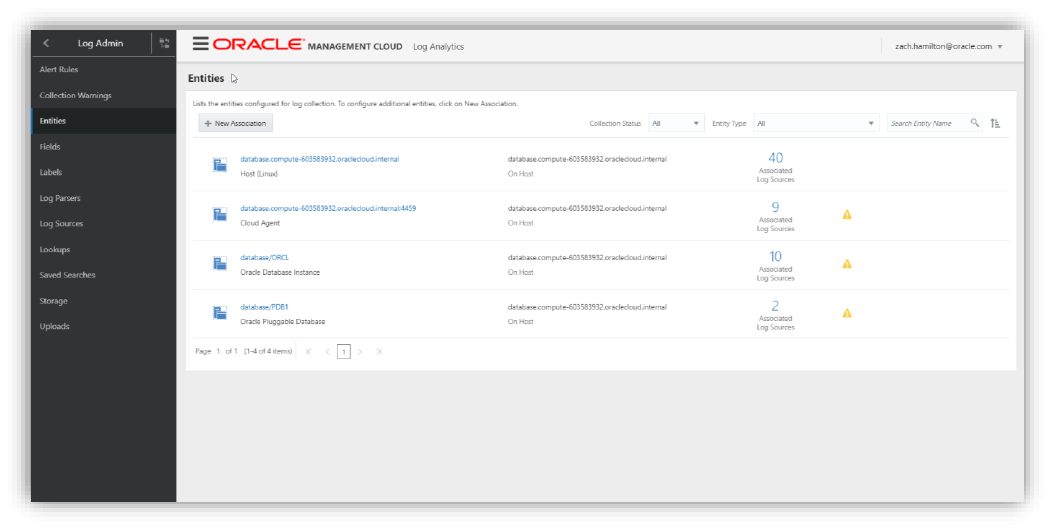The height and width of the screenshot is (530, 1052).
Task: Open the database/PDB1 link
Action: (x=264, y=307)
